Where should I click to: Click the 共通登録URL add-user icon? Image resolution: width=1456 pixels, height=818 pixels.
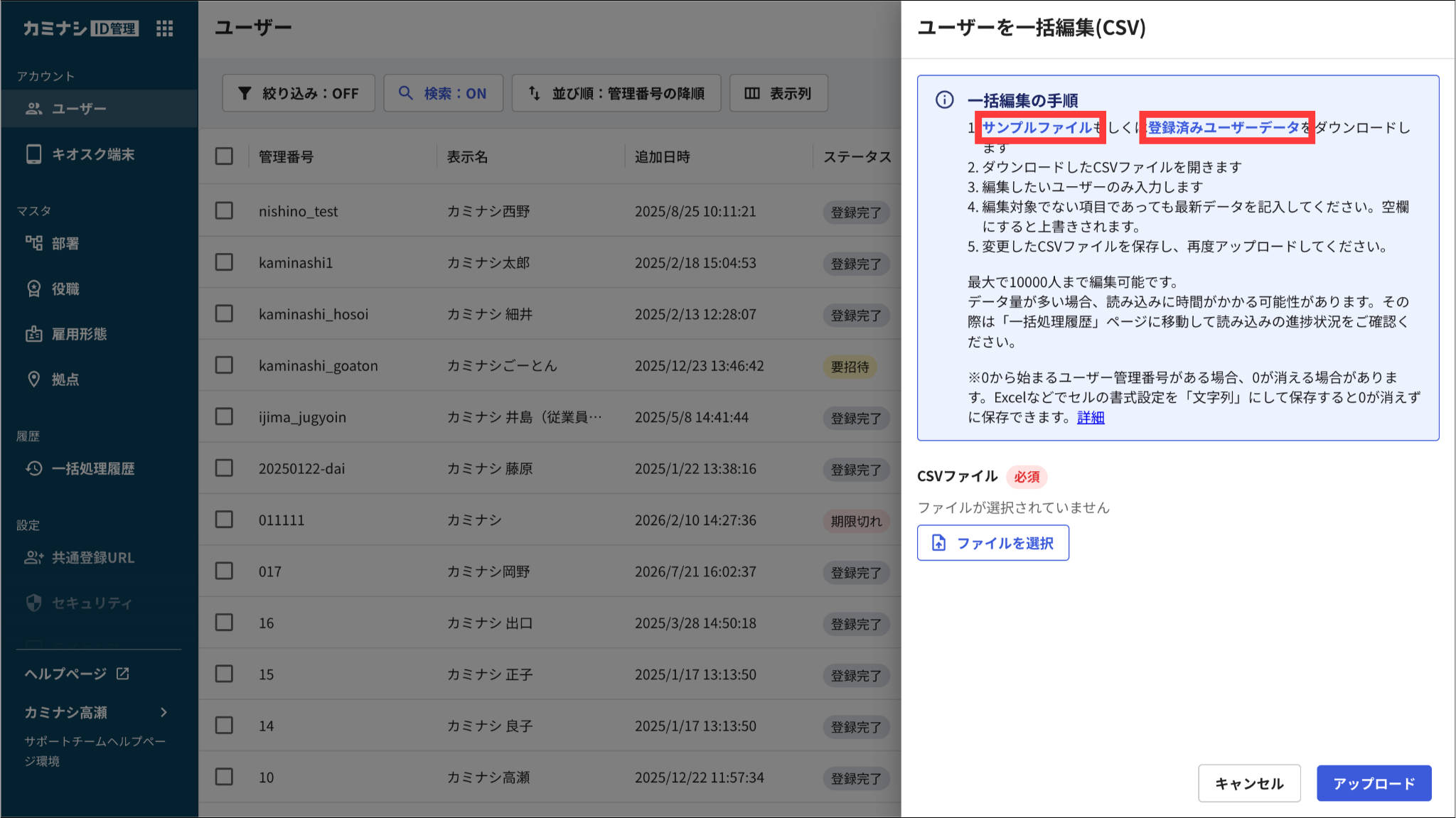(x=33, y=558)
